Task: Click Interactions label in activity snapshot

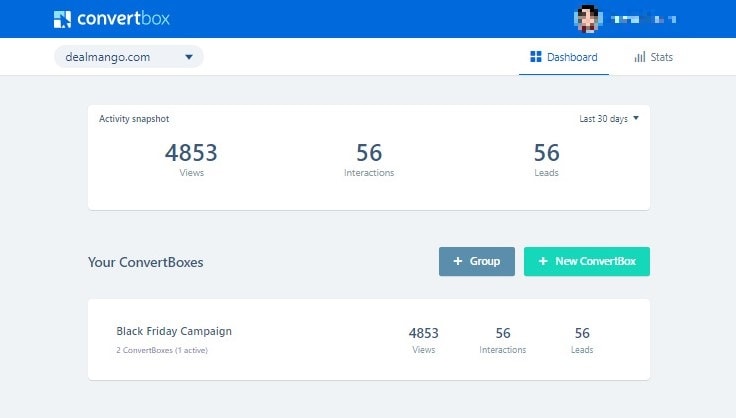Action: tap(369, 173)
